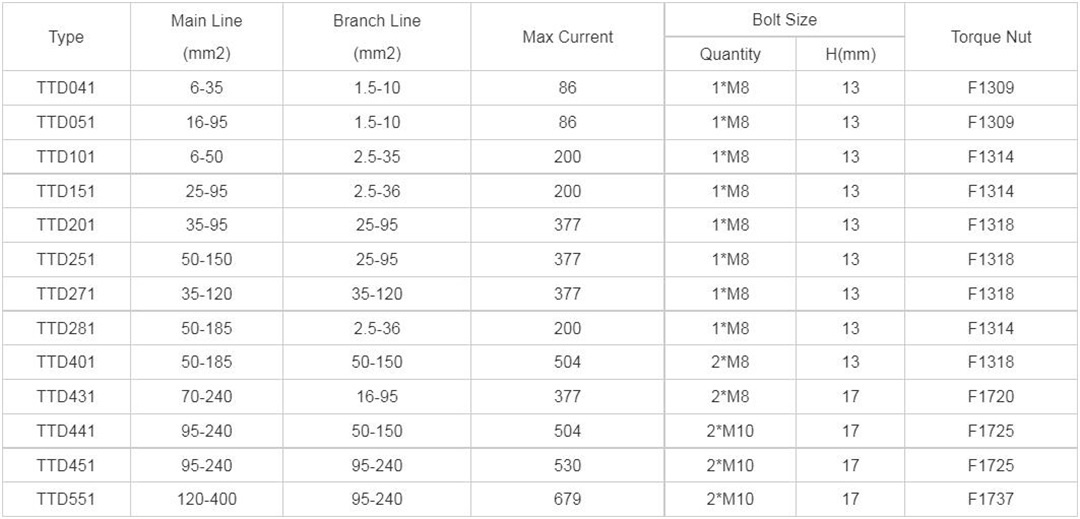Viewport: 1080px width, 519px height.
Task: Click the 530 max current cell
Action: coord(568,465)
